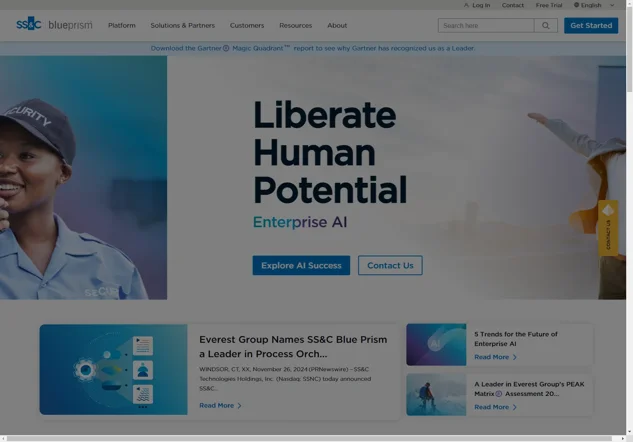Click the scroll-left arrow of horizontal scrollbar
633x442 pixels.
pyautogui.click(x=3, y=438)
